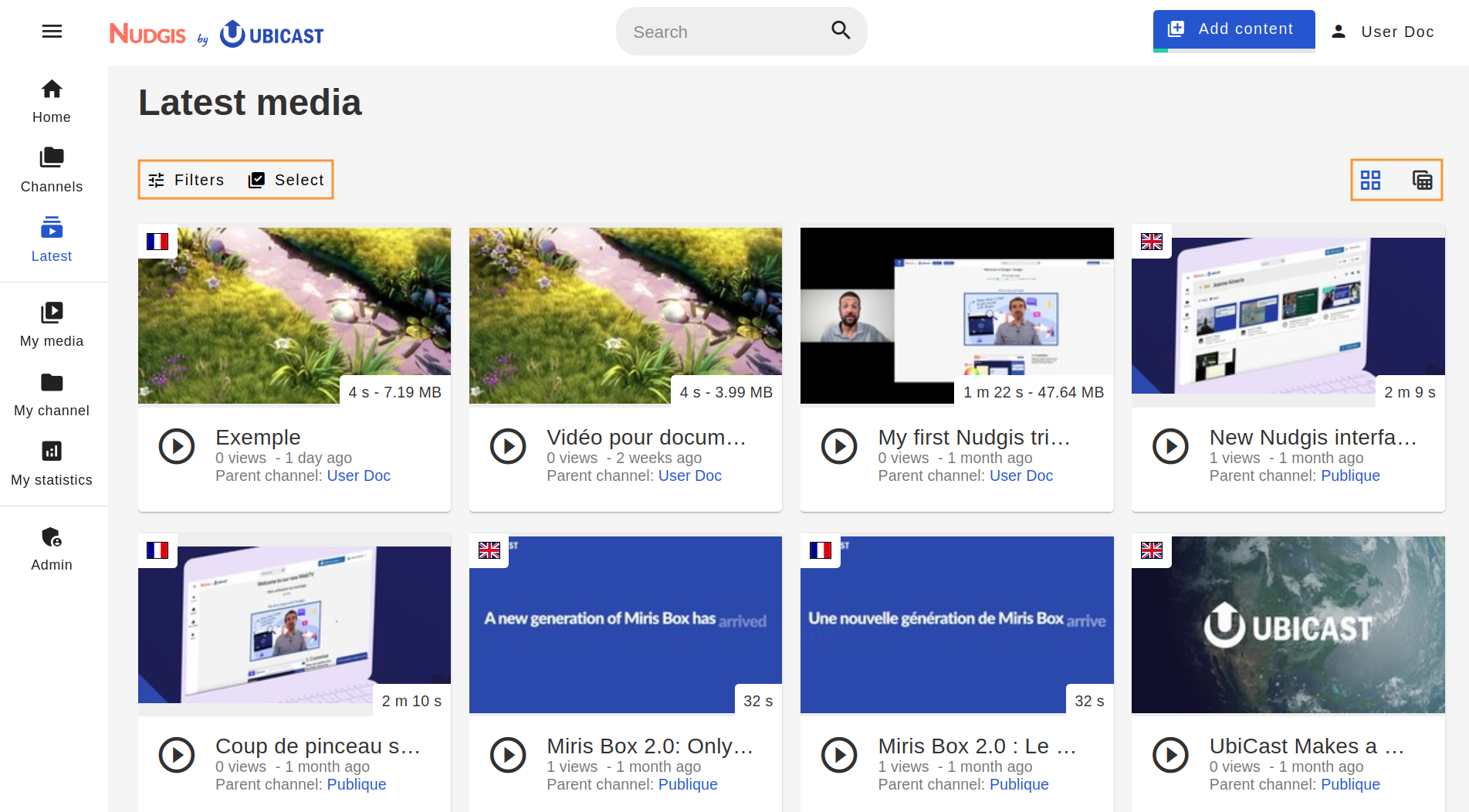Click Vidéo pour docum… title
The width and height of the screenshot is (1469, 812).
pos(646,438)
